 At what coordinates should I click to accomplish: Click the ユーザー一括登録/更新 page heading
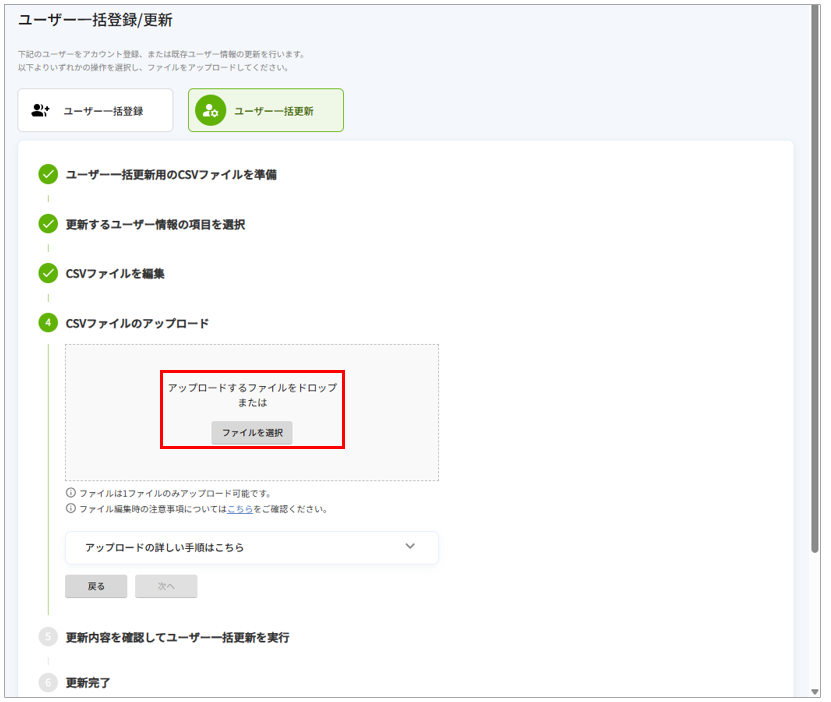point(95,20)
